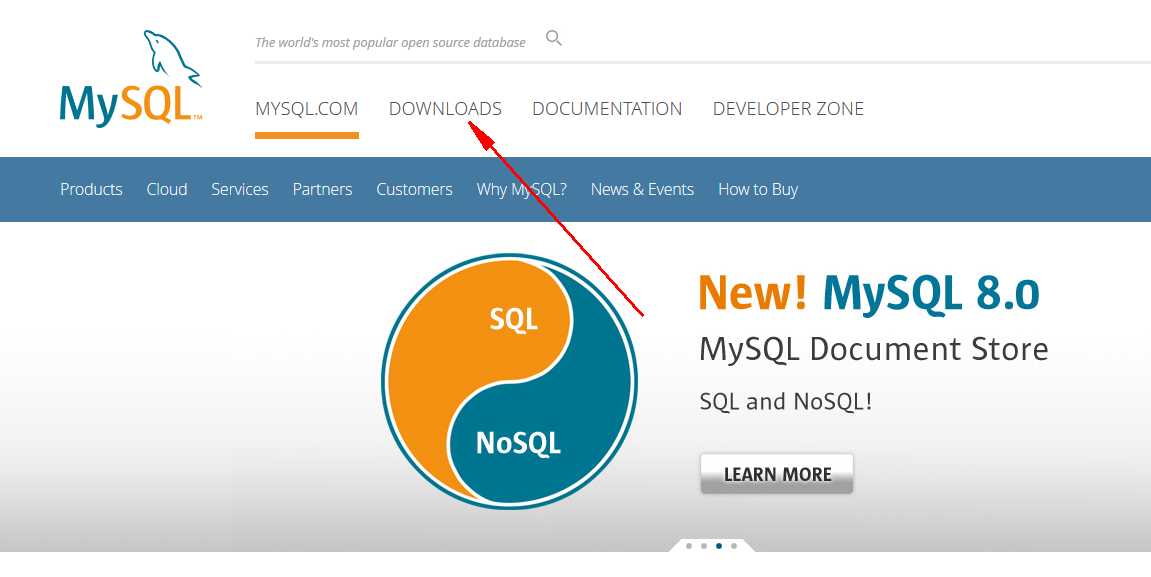The image size is (1151, 577).
Task: Open the Partners menu item
Action: 322,189
